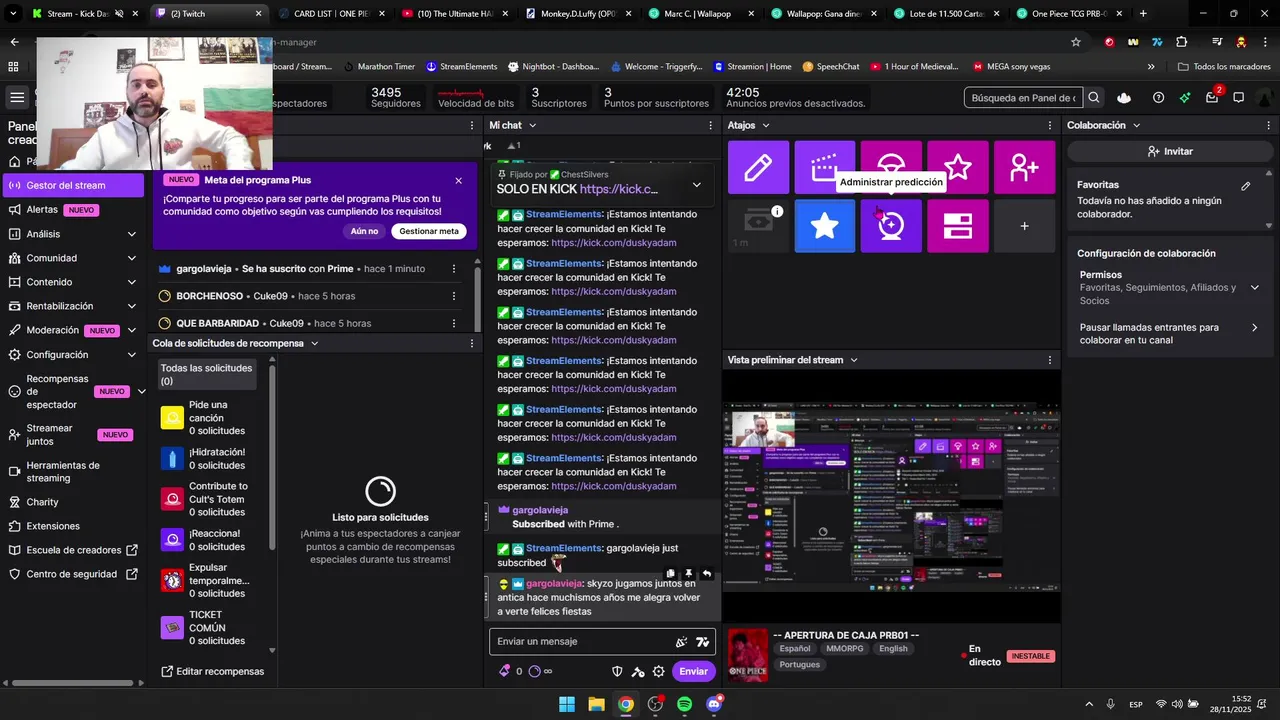Click Gestionar meta button
The height and width of the screenshot is (720, 1280).
[429, 231]
